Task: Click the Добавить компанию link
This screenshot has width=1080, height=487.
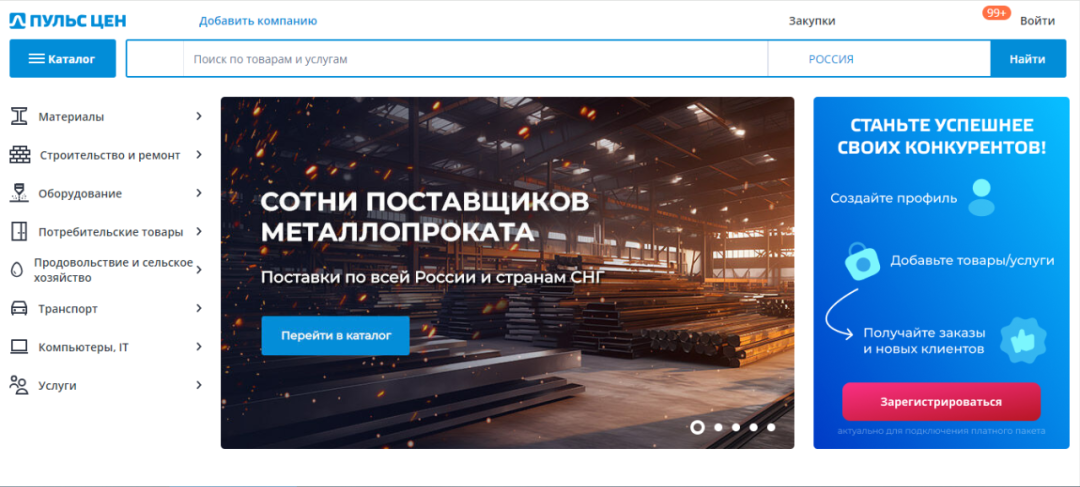Action: pyautogui.click(x=258, y=21)
